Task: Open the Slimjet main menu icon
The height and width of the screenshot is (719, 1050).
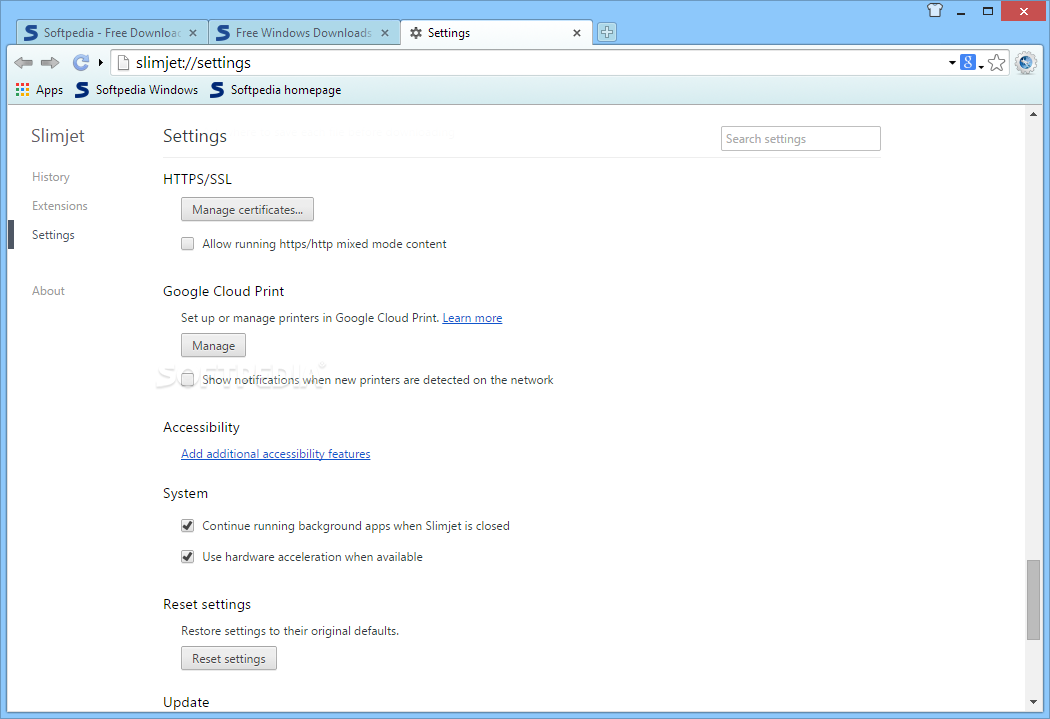Action: tap(1026, 63)
